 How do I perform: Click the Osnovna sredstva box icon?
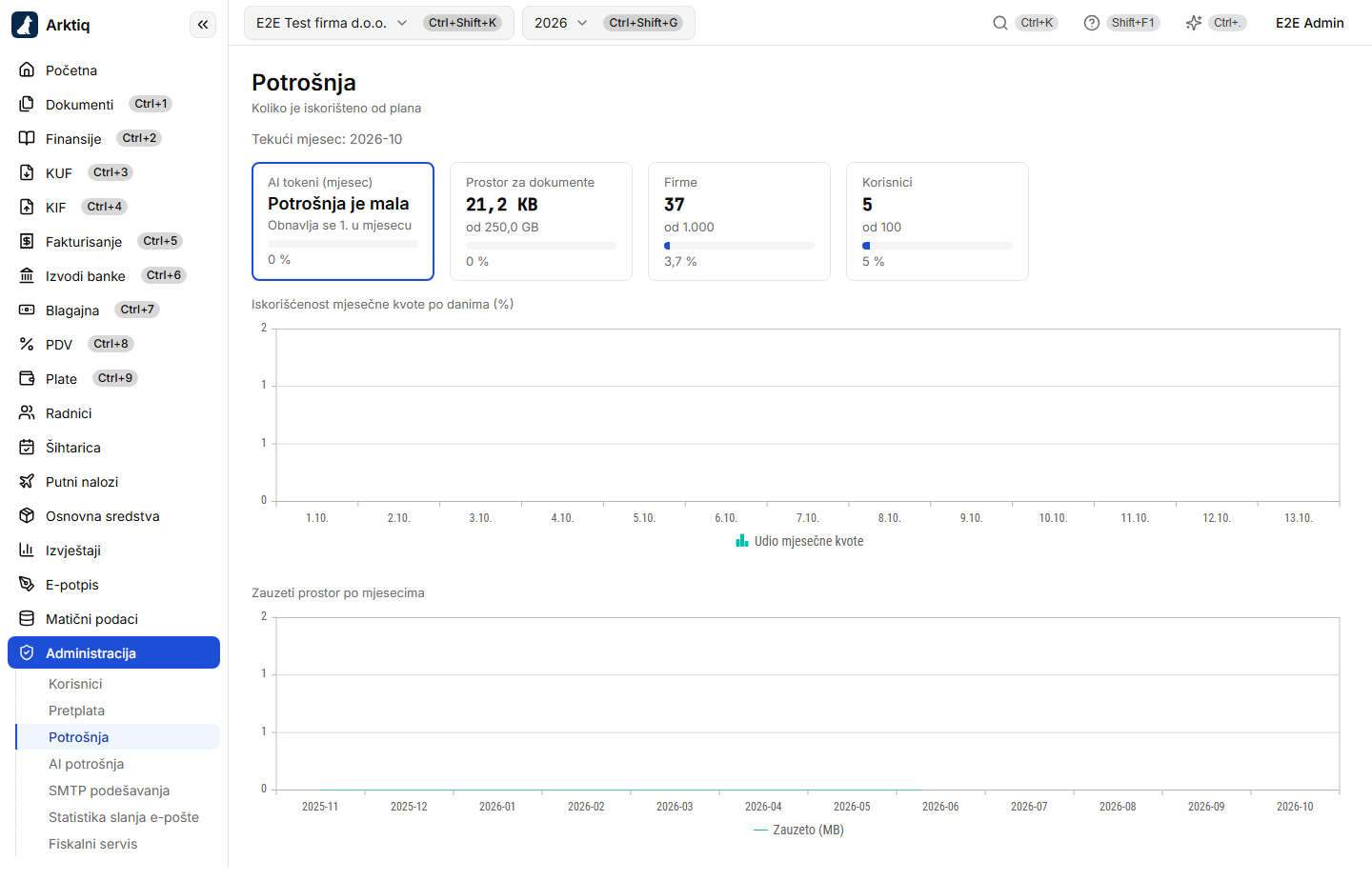[x=27, y=515]
